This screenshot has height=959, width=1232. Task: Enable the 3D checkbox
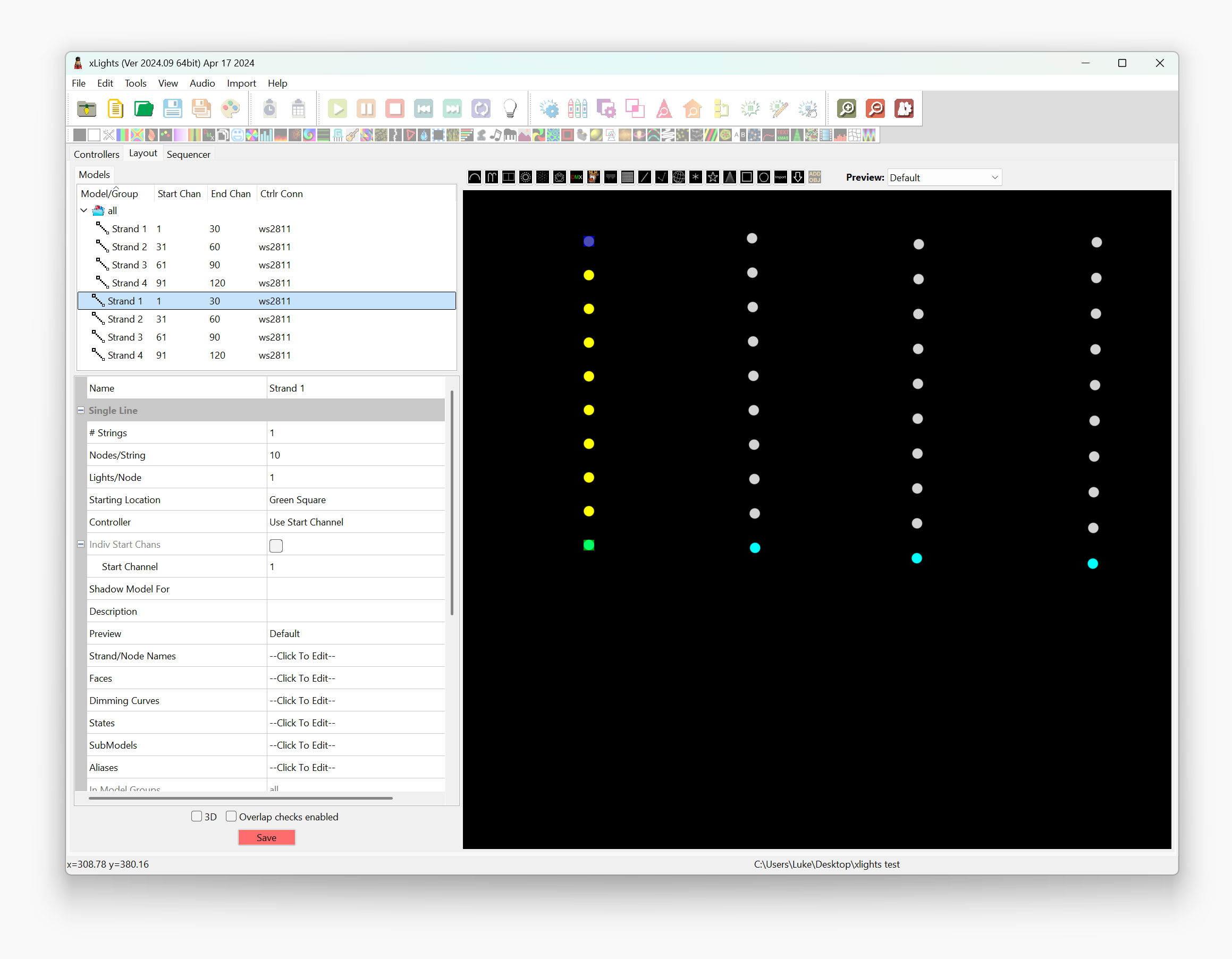[x=197, y=817]
